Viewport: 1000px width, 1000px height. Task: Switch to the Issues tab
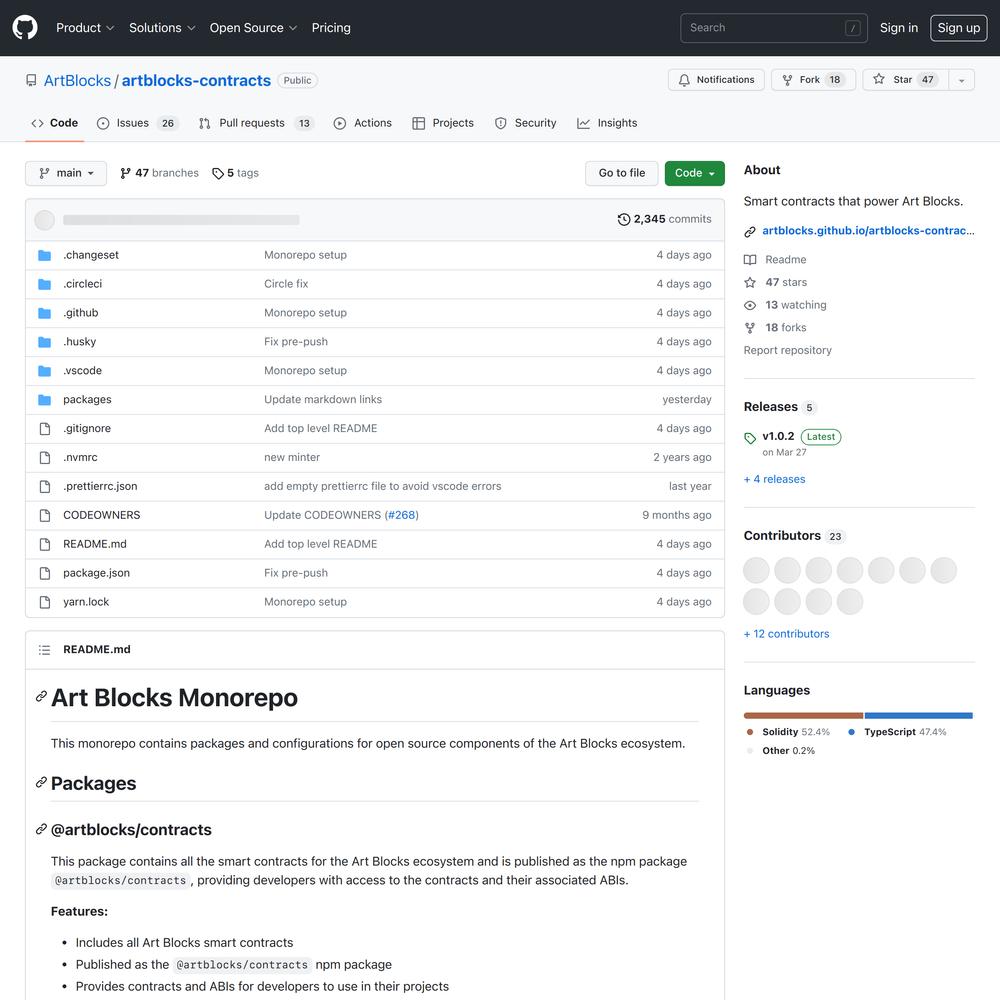(x=138, y=123)
